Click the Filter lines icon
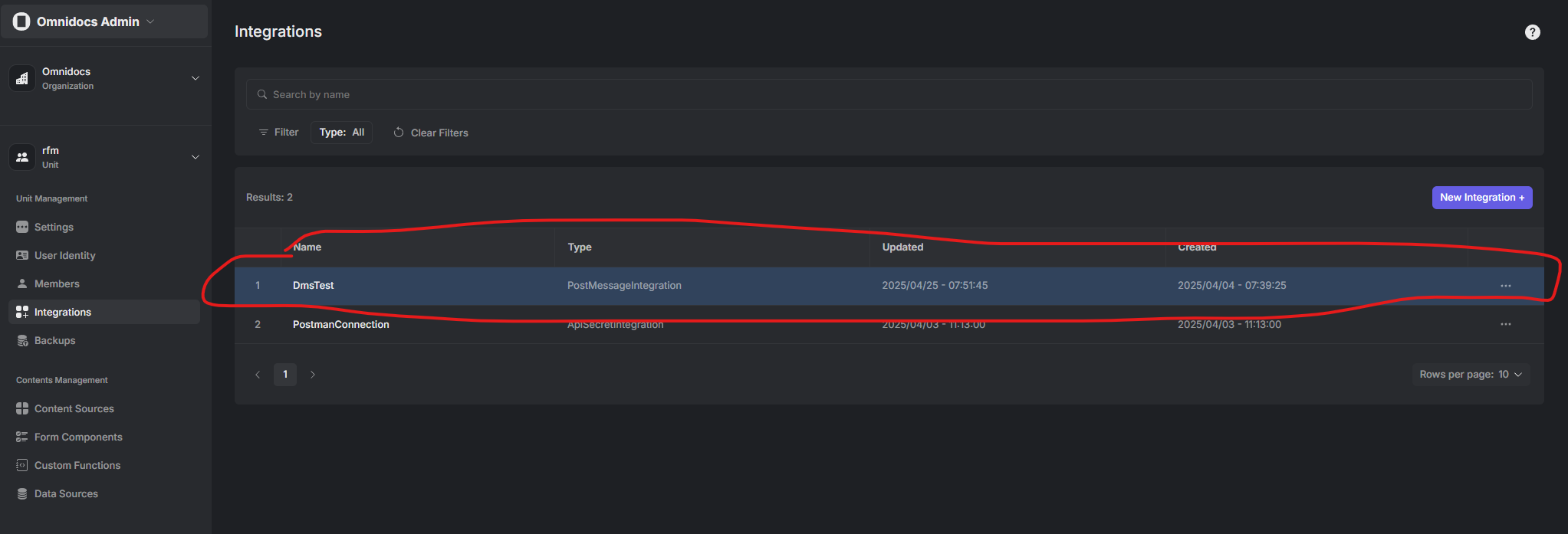Image resolution: width=1568 pixels, height=534 pixels. pyautogui.click(x=263, y=133)
